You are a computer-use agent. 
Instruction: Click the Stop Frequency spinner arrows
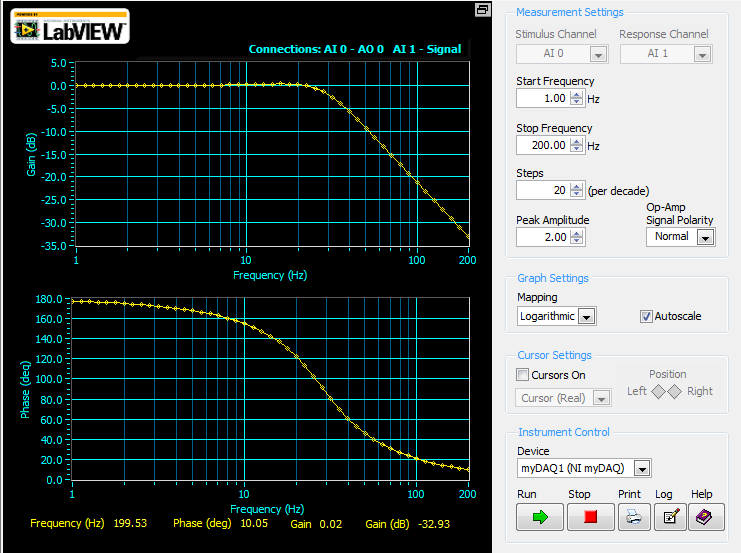577,145
